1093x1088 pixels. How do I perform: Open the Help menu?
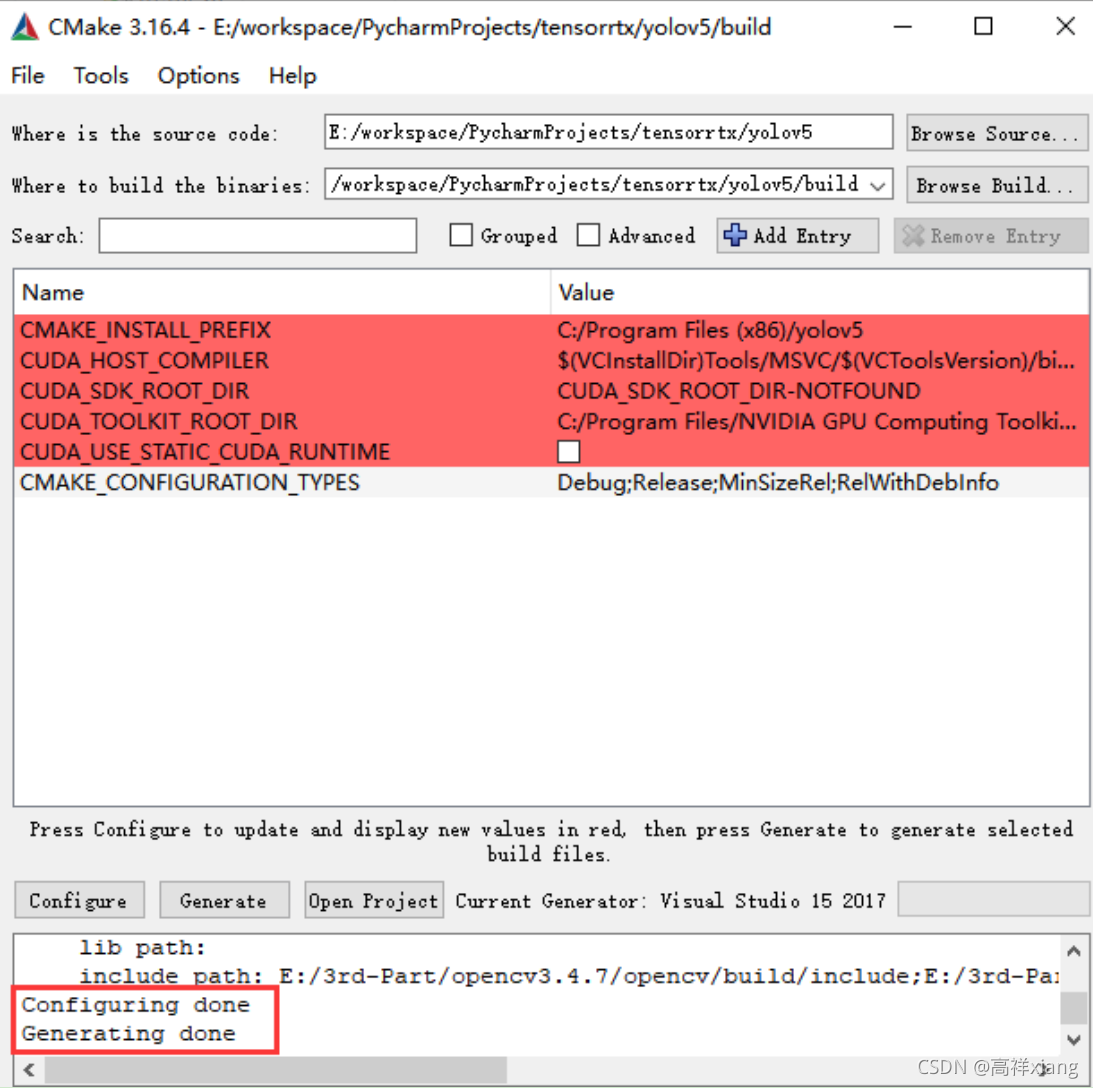click(x=293, y=75)
